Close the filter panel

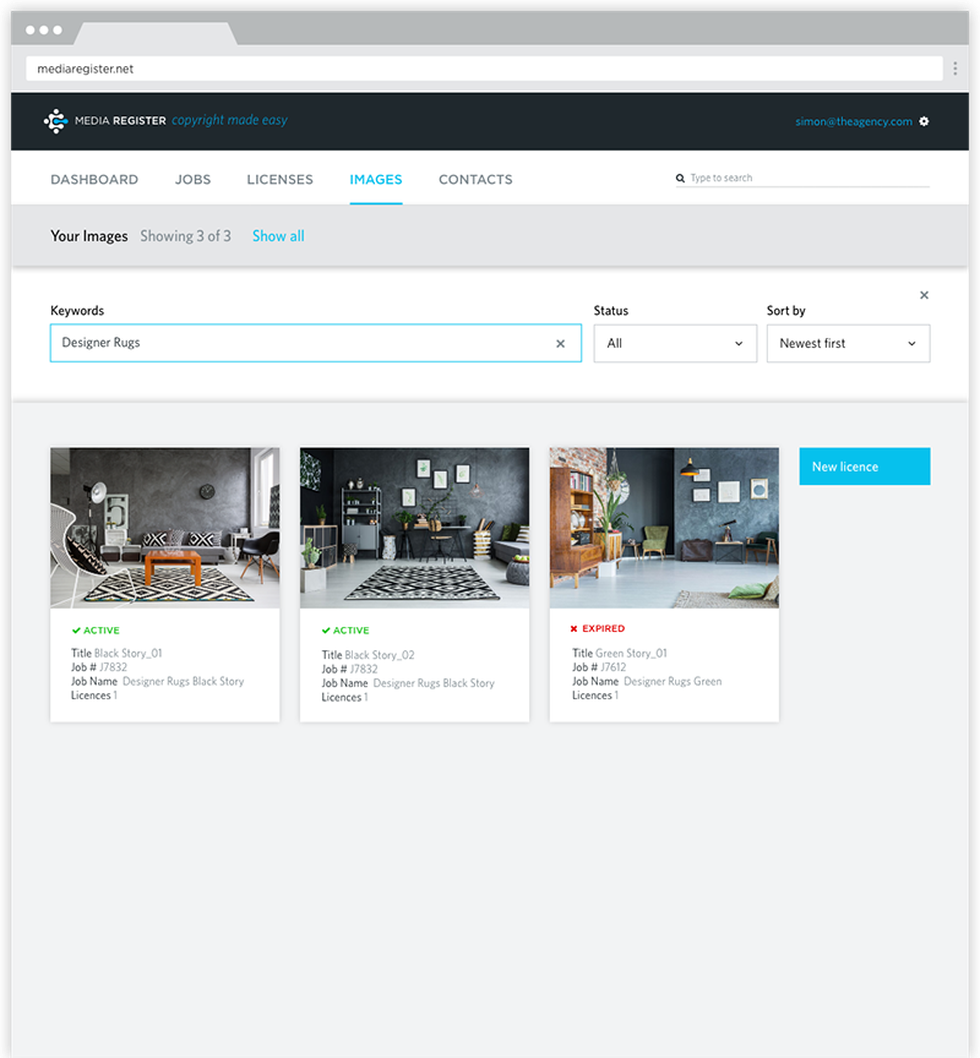pyautogui.click(x=924, y=295)
